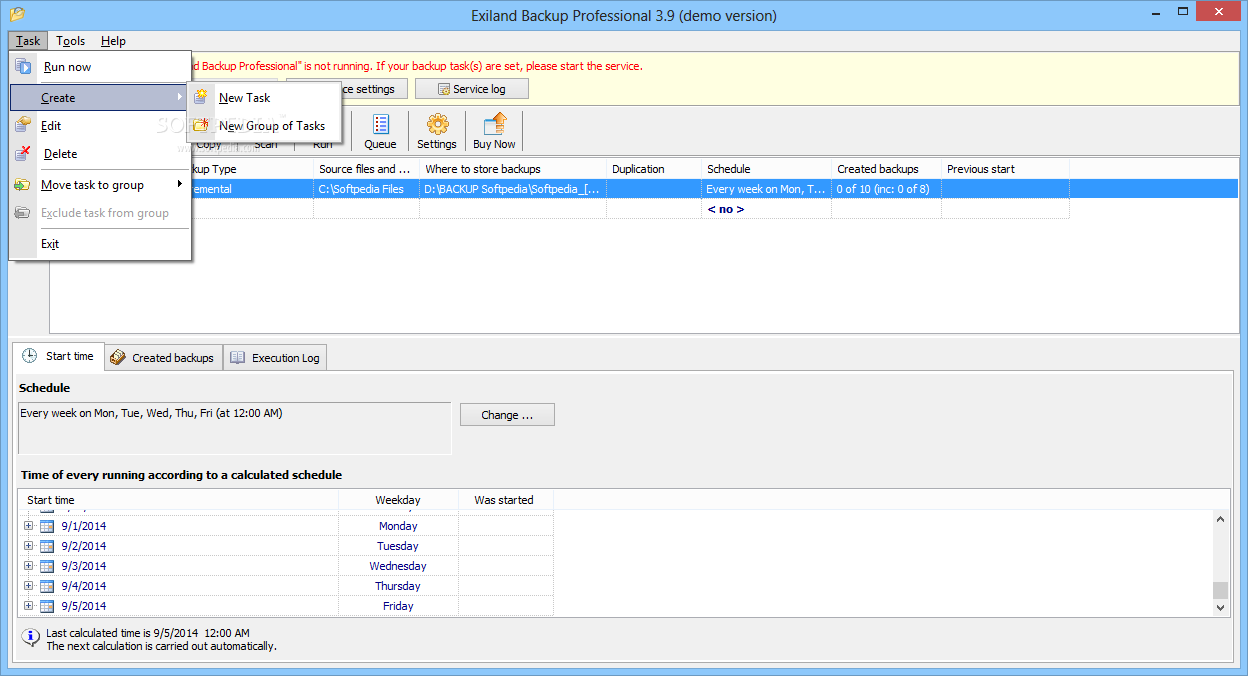The image size is (1248, 676).
Task: Click the New Group of Tasks folder icon
Action: pos(201,125)
